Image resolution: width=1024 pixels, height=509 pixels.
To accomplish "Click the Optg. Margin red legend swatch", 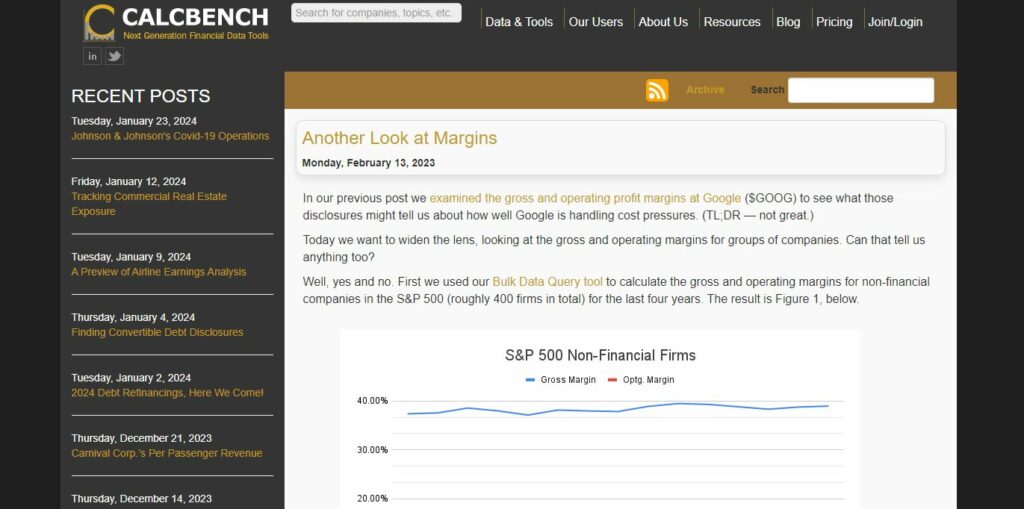I will click(x=613, y=380).
